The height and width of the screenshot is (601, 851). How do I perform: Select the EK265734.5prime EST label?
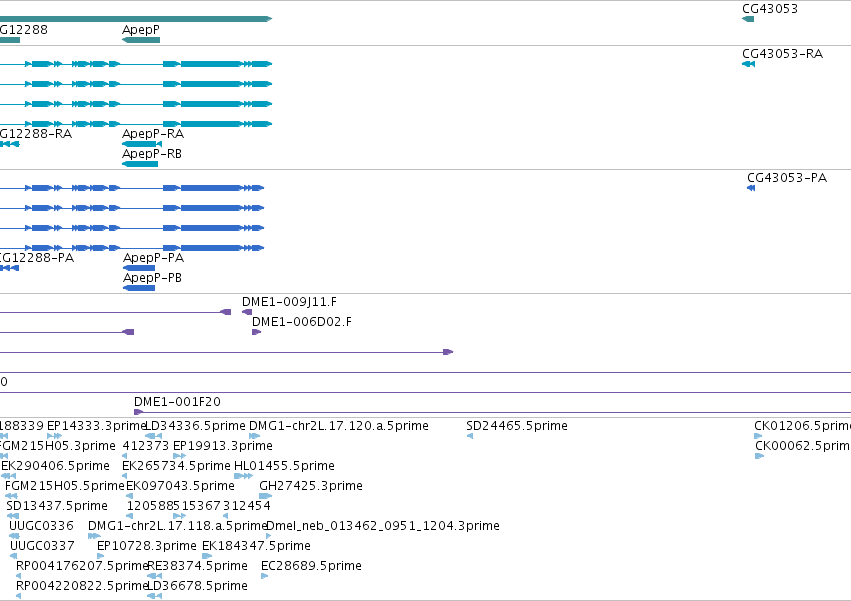click(176, 466)
